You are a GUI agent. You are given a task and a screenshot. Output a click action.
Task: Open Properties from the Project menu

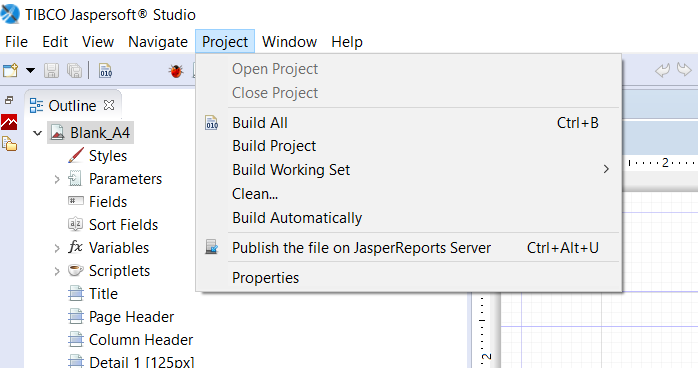(x=409, y=278)
